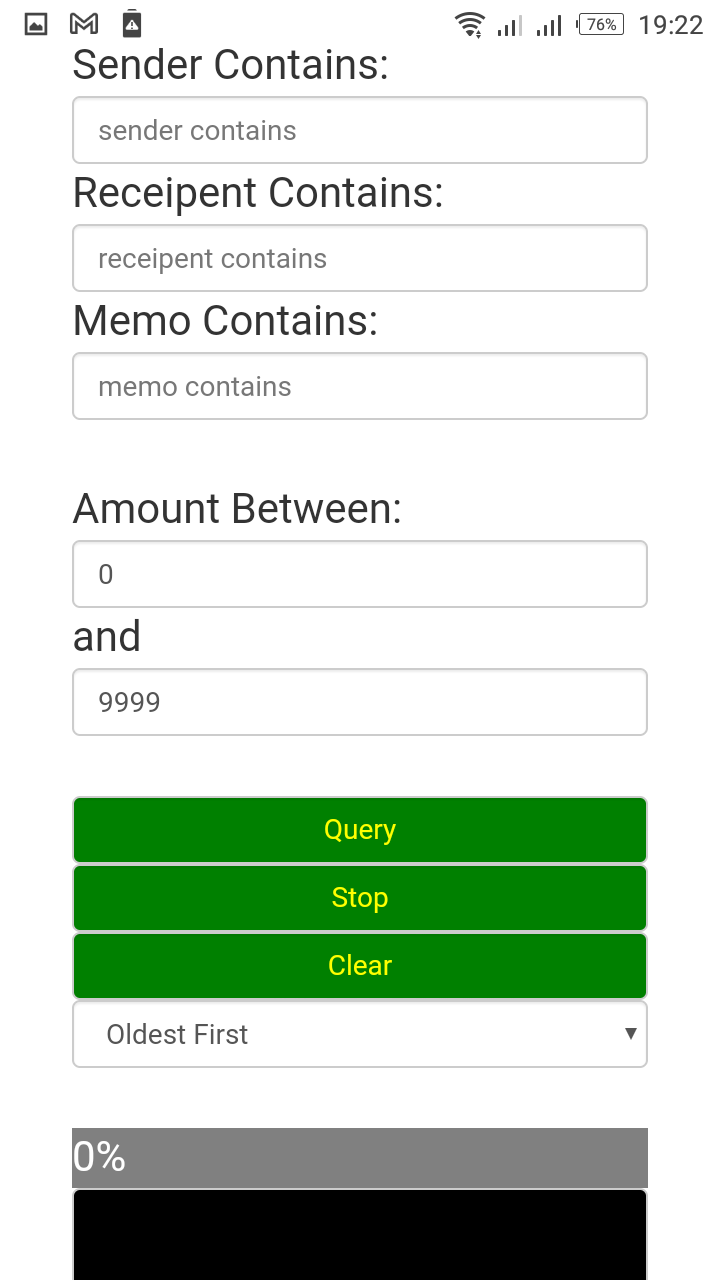Tap the battery warning notification icon
720x1280 pixels.
[x=131, y=24]
